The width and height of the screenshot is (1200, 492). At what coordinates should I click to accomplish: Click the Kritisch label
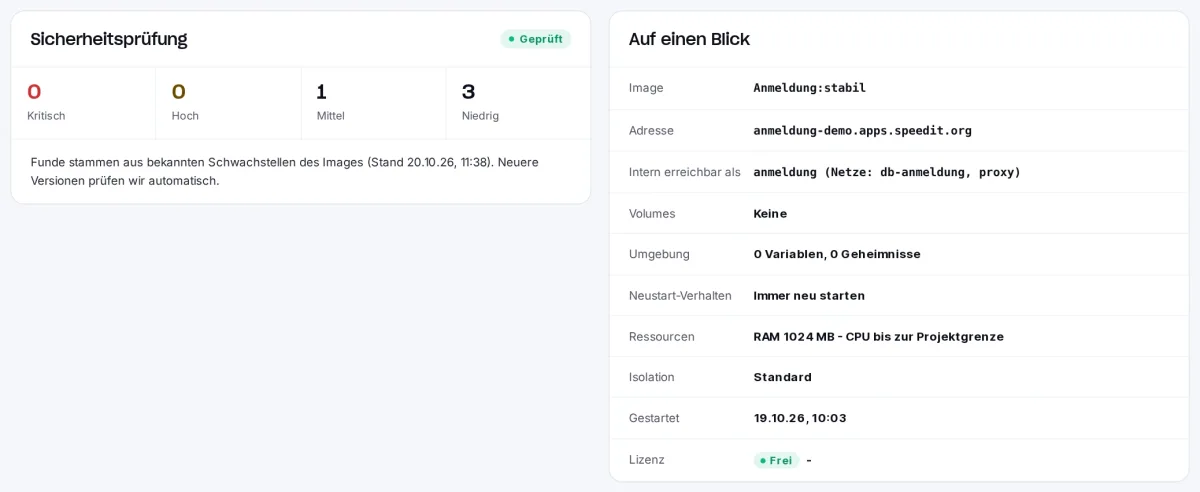click(x=46, y=116)
